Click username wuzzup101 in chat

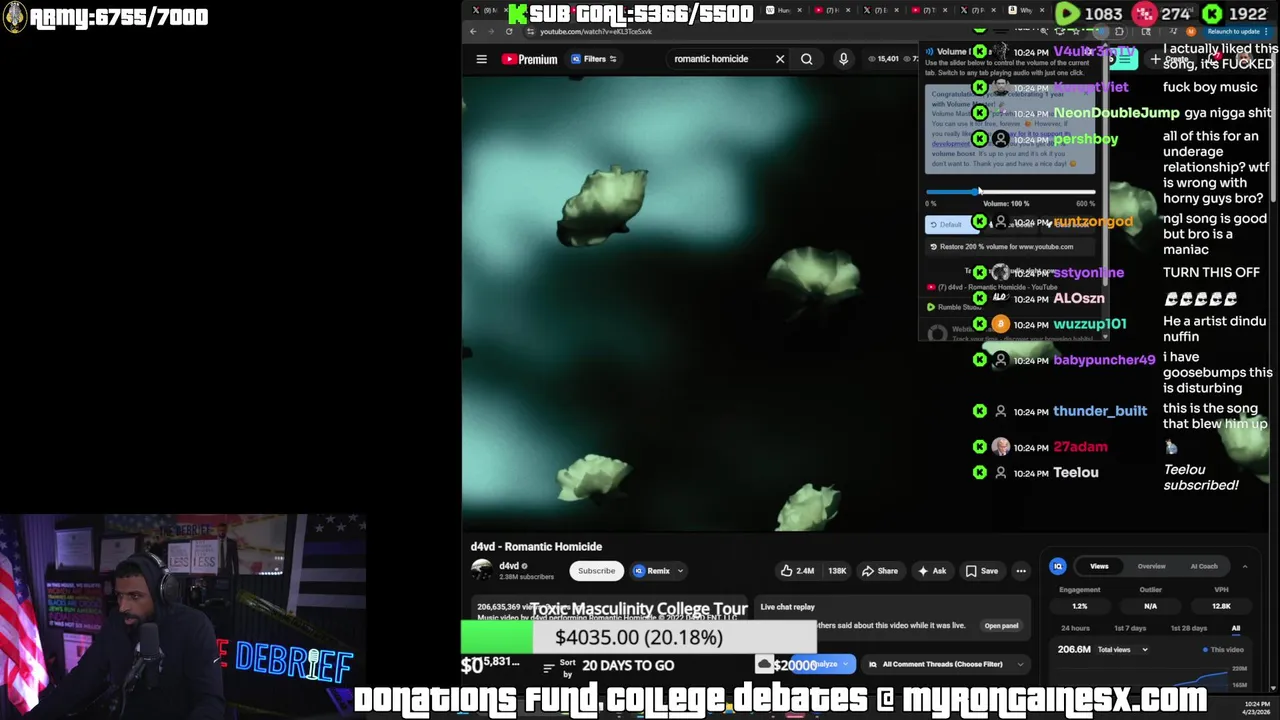[1089, 324]
